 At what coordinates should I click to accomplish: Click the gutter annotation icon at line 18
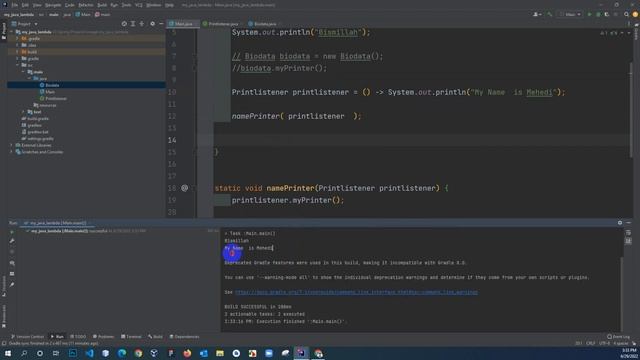pyautogui.click(x=184, y=188)
